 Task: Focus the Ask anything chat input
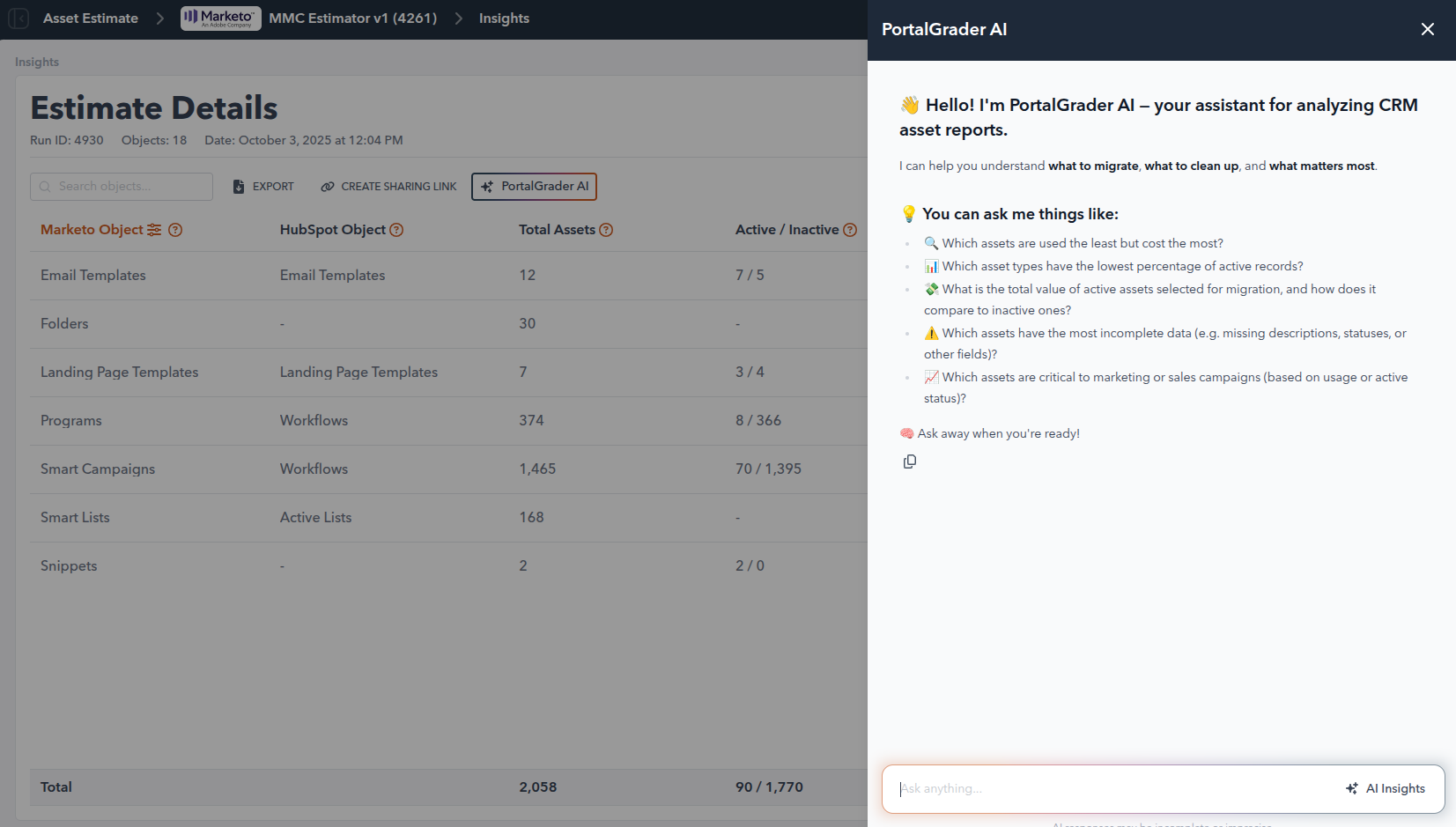1110,788
